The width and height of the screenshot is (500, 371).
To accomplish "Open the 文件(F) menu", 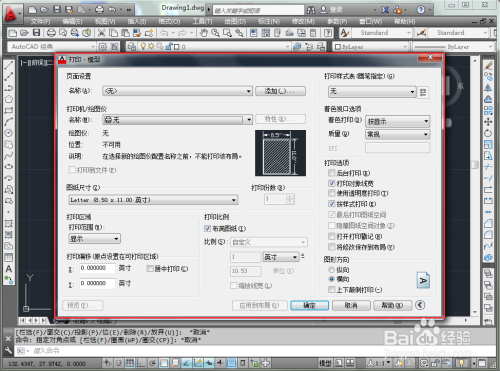I will click(x=40, y=22).
